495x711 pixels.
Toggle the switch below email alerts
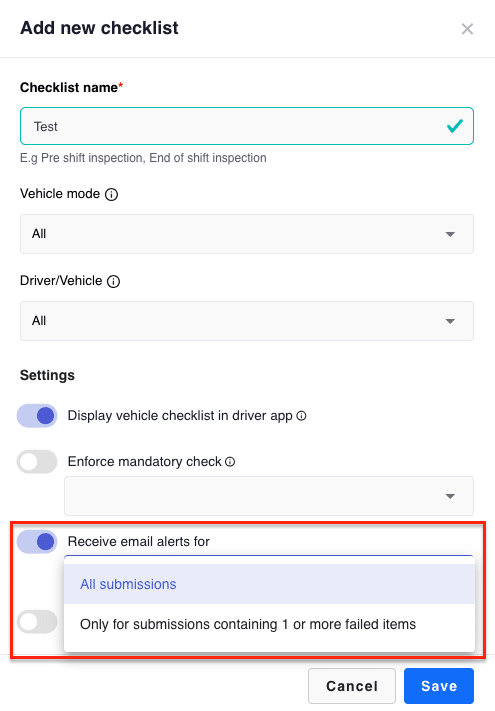pyautogui.click(x=37, y=622)
